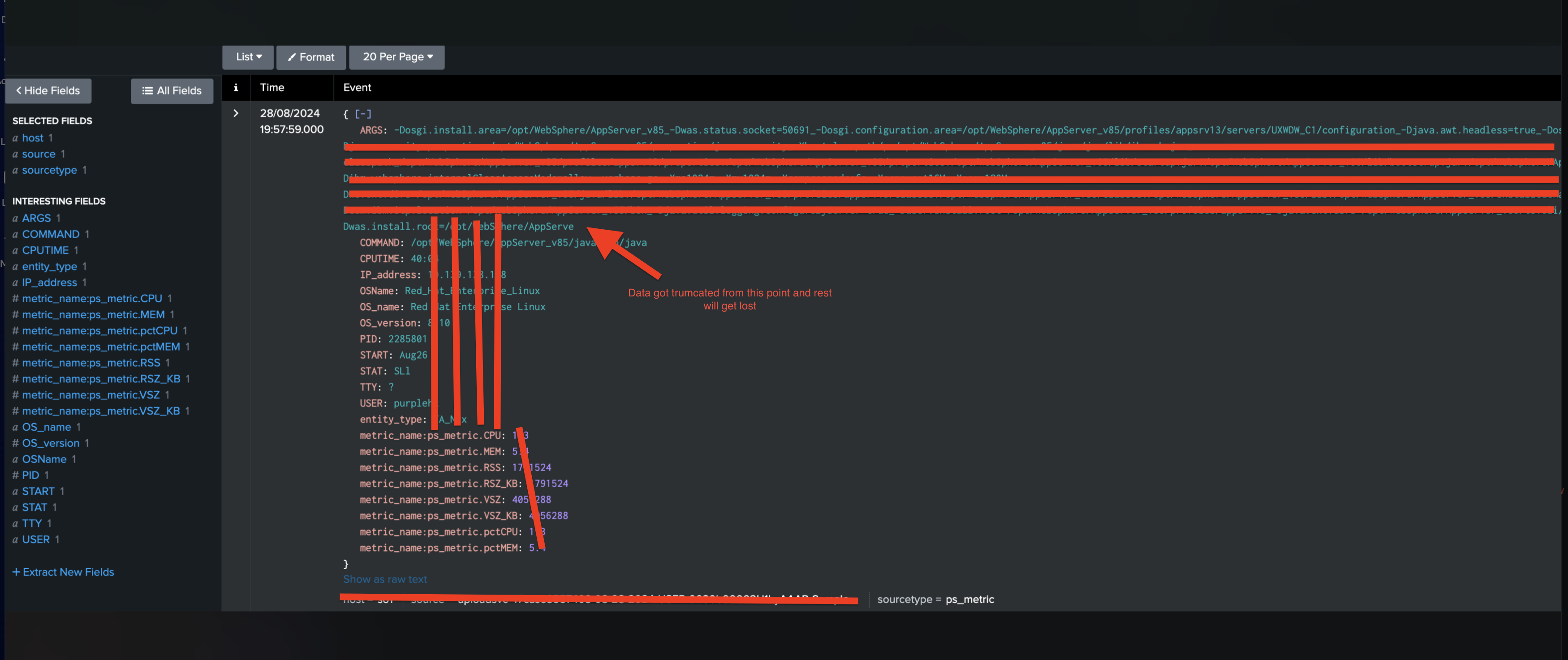This screenshot has height=660, width=1568.
Task: Open the USER interesting field
Action: (36, 539)
